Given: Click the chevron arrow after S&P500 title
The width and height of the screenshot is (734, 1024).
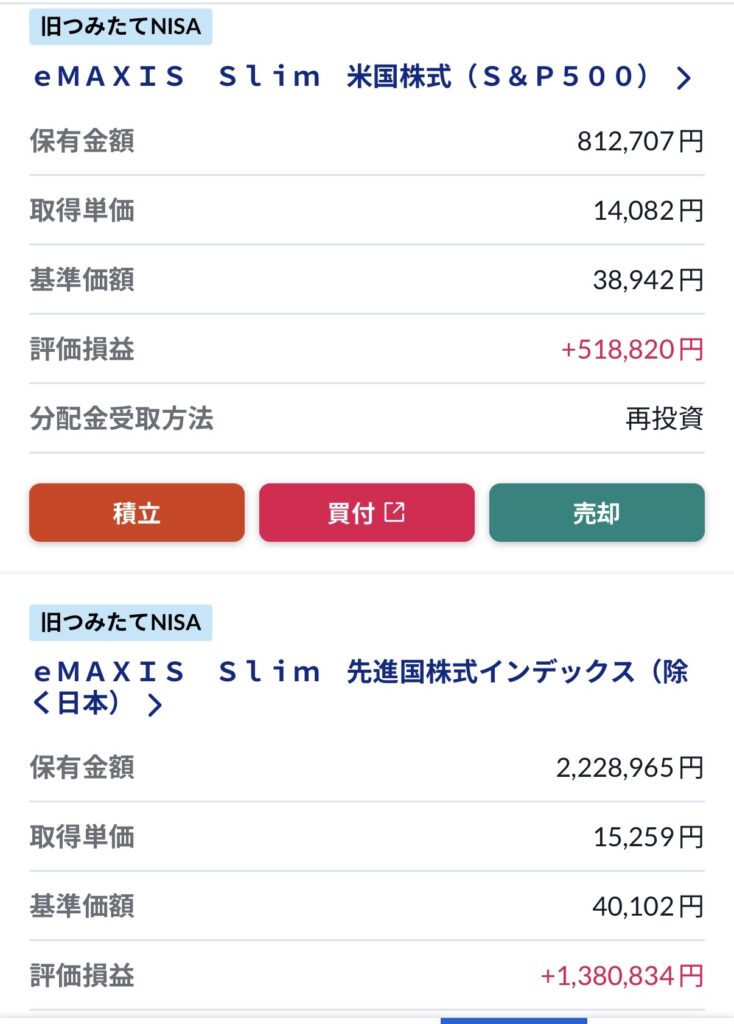Looking at the screenshot, I should (684, 79).
